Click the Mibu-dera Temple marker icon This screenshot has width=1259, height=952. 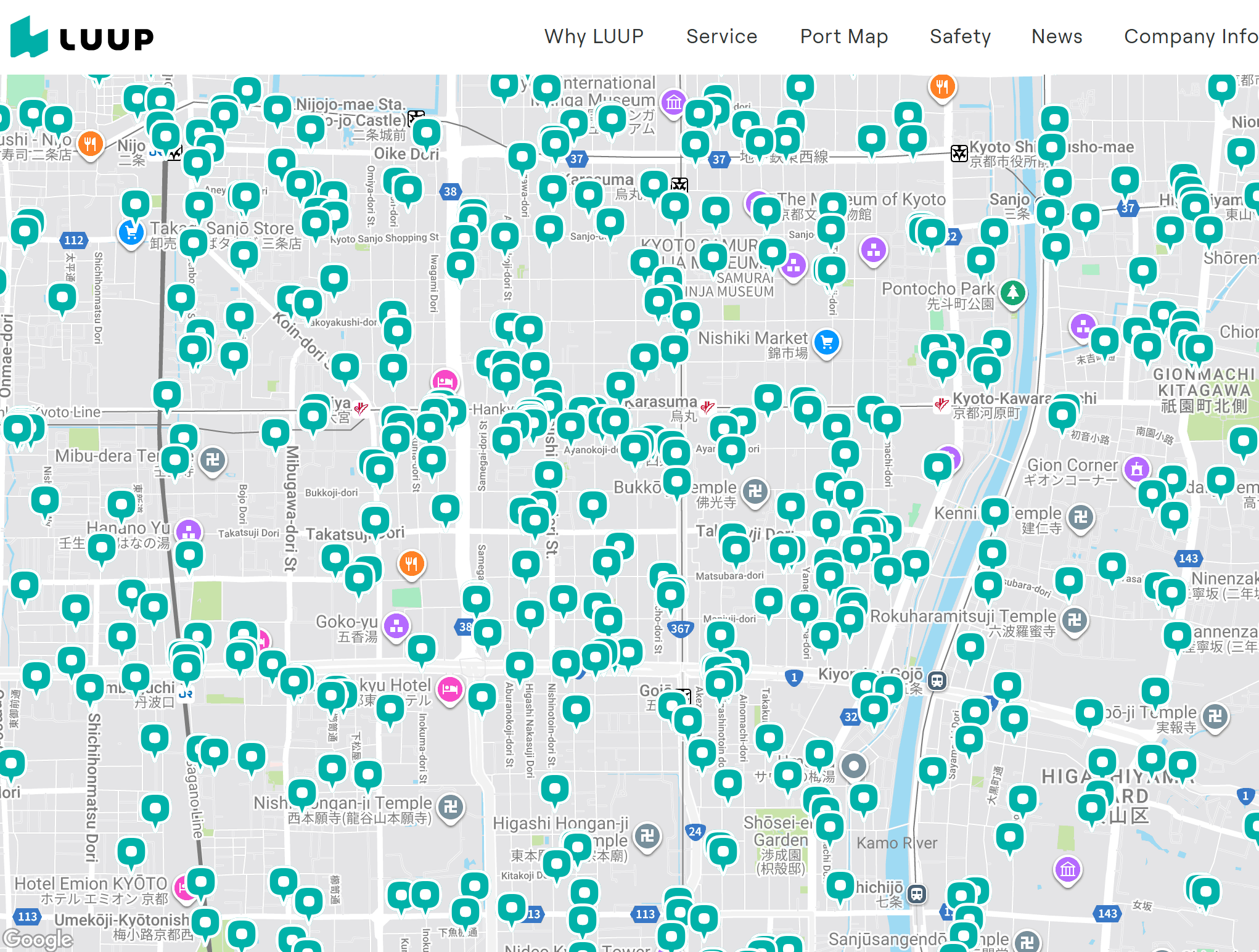tap(213, 460)
